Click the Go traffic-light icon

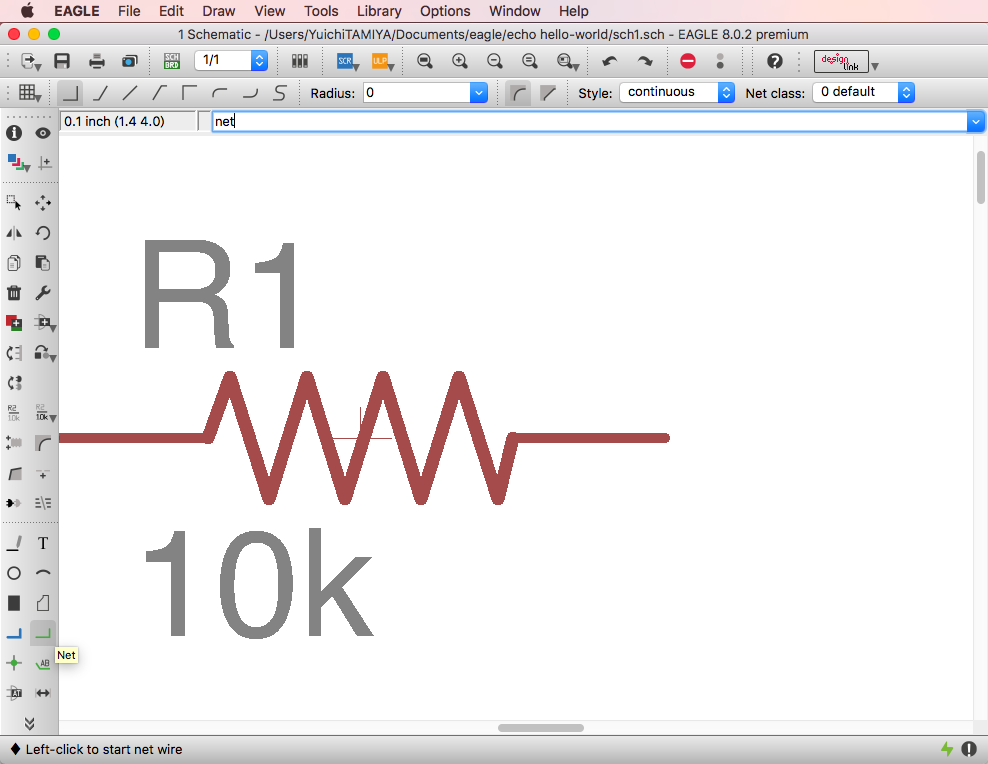click(x=720, y=61)
